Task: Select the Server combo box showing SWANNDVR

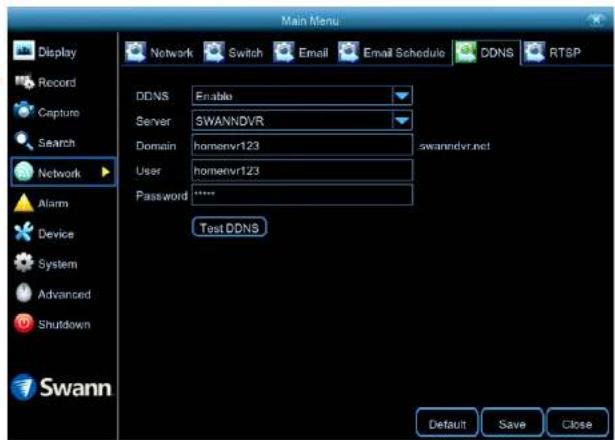Action: point(302,121)
